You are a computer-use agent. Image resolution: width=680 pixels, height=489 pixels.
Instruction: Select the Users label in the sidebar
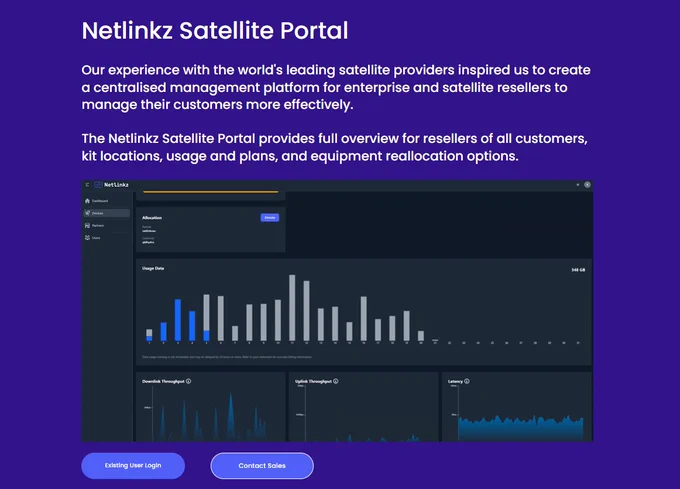(96, 238)
